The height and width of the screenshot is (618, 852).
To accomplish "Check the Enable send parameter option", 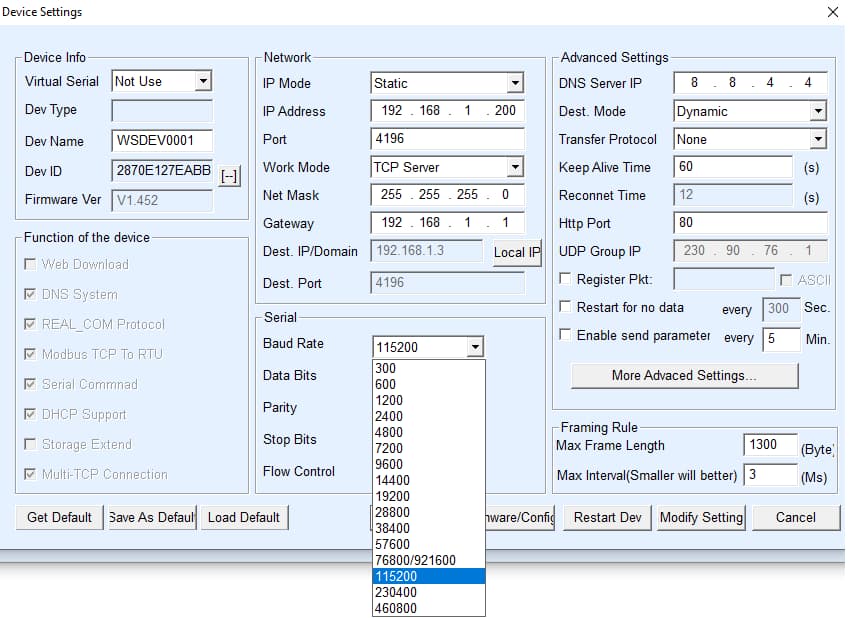I will click(566, 335).
